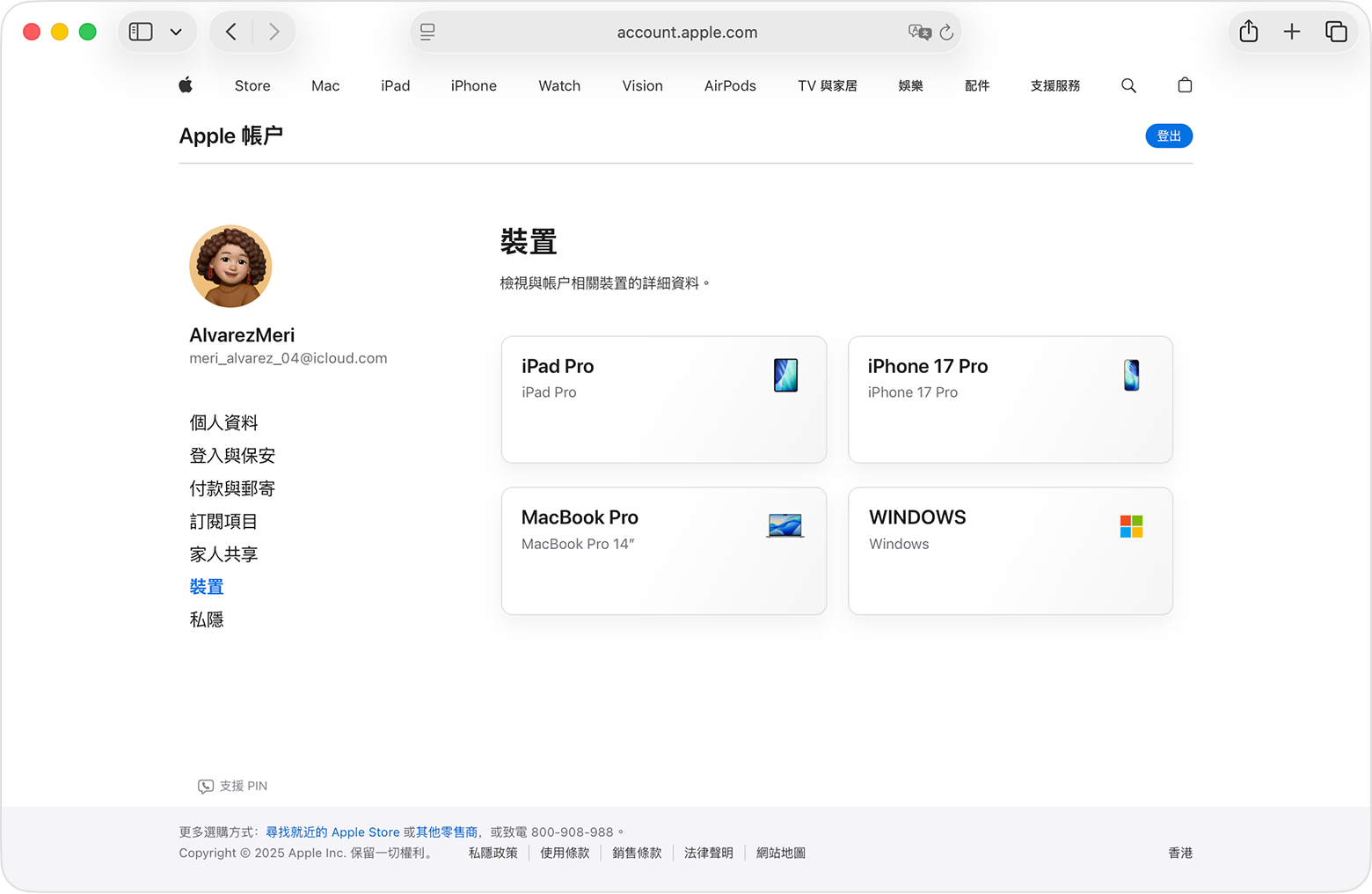
Task: Open the 私隱政策 footer link
Action: (492, 853)
